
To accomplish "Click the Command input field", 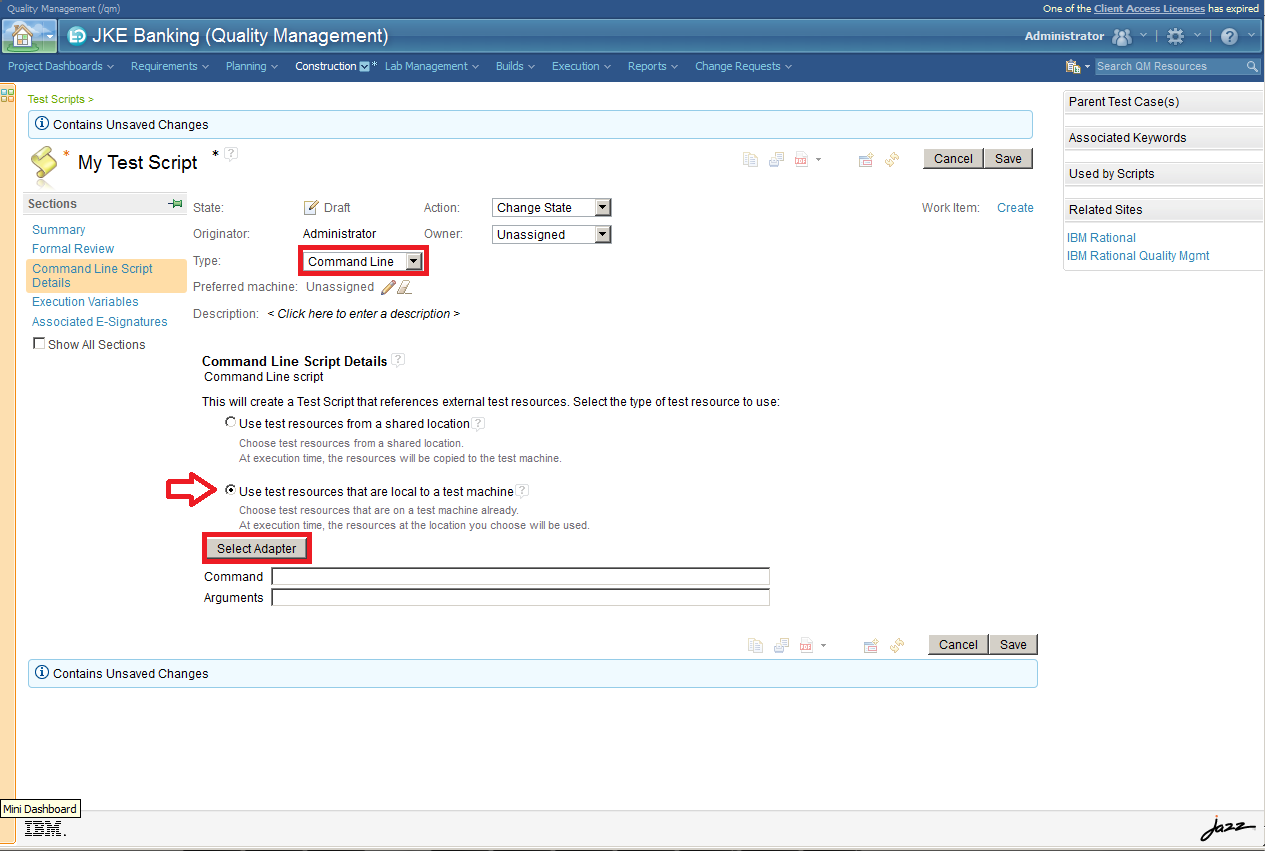I will pyautogui.click(x=521, y=577).
